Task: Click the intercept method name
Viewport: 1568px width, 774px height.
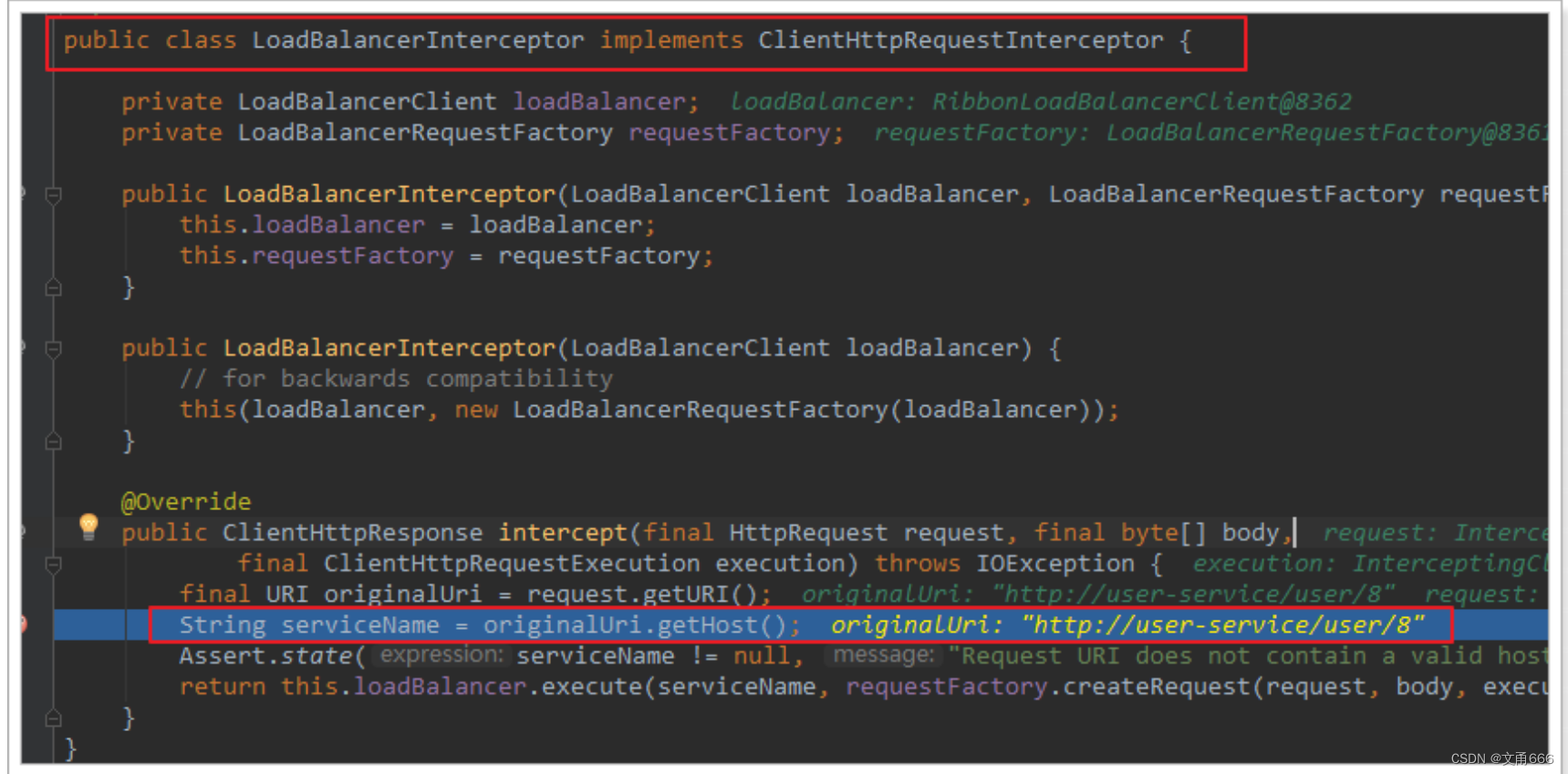Action: 563,532
